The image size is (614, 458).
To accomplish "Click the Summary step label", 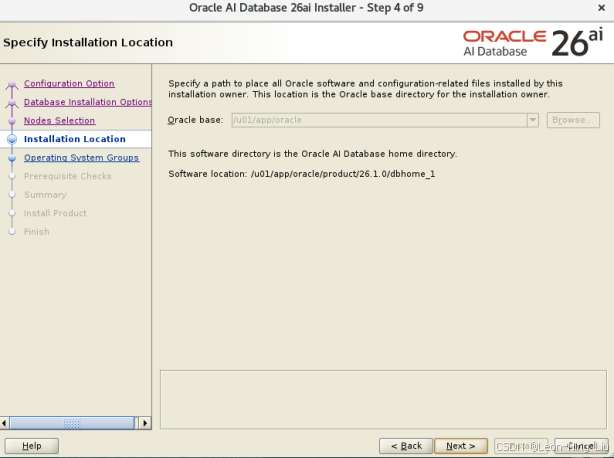I will (45, 195).
